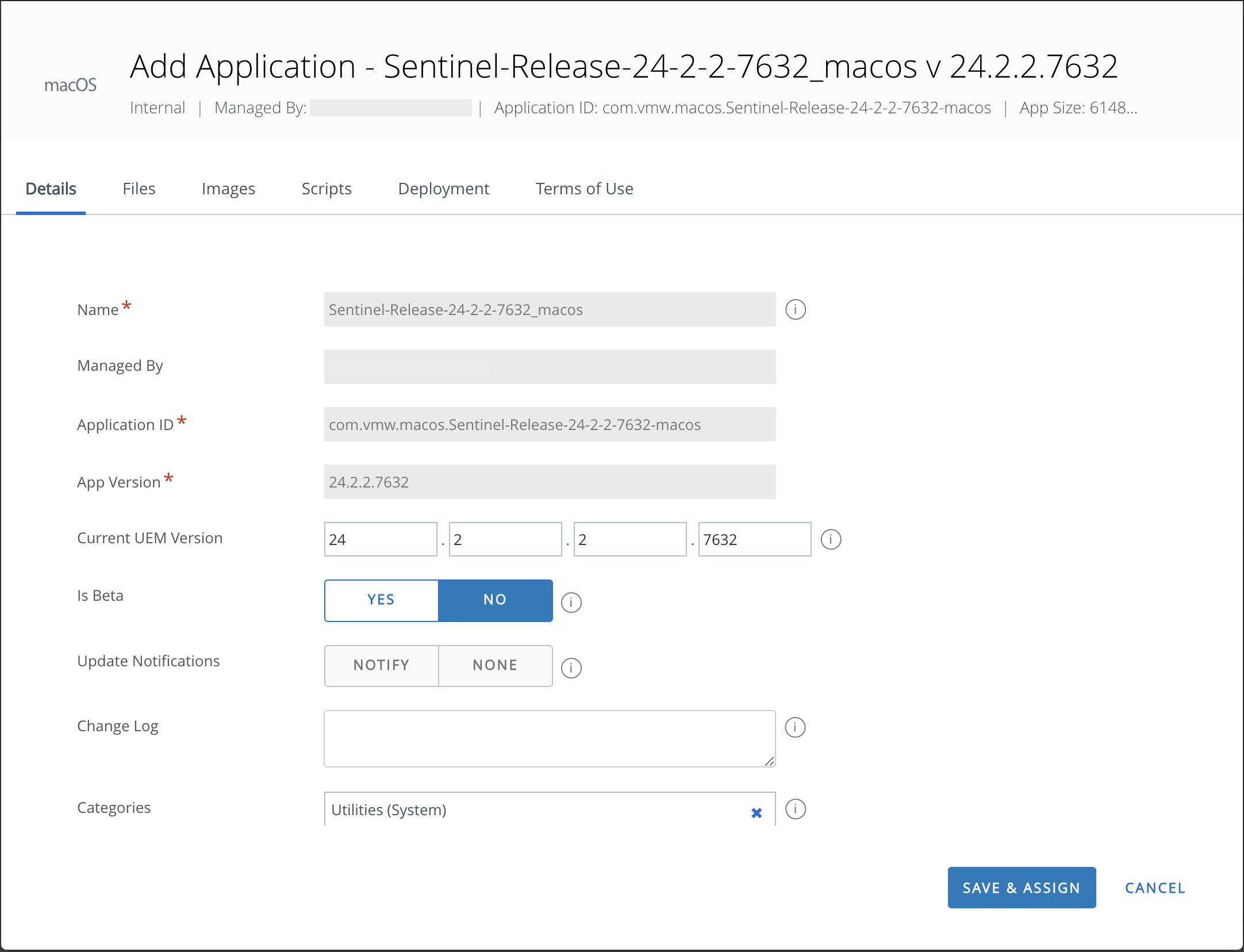
Task: Open the Details tab
Action: [51, 189]
